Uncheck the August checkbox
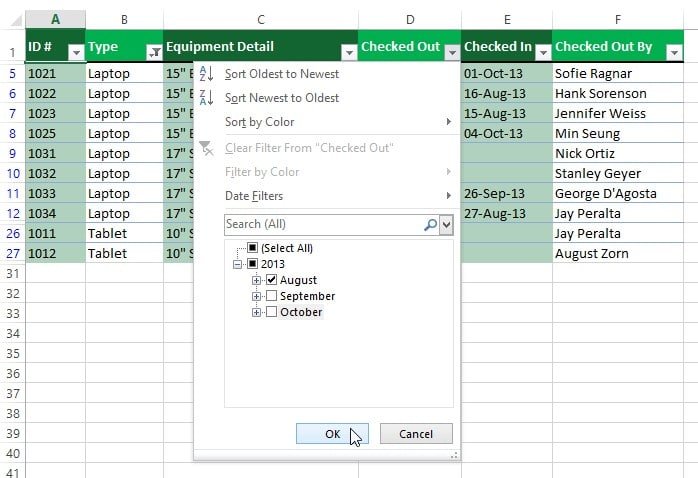The width and height of the screenshot is (698, 478). tap(271, 280)
